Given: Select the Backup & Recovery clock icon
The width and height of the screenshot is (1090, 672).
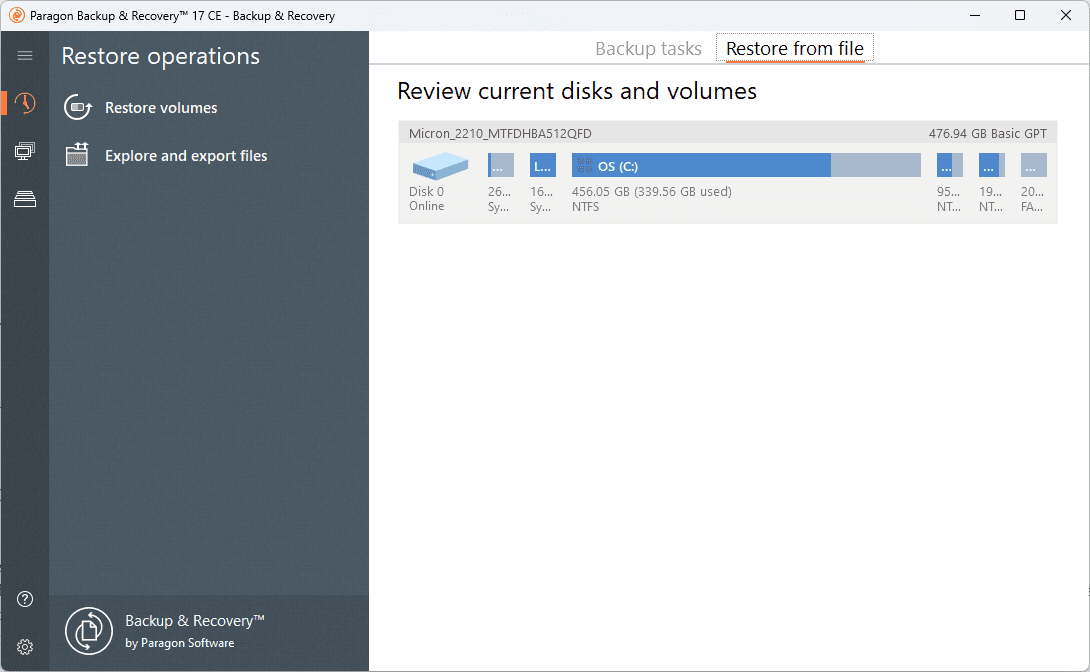Looking at the screenshot, I should pyautogui.click(x=25, y=103).
